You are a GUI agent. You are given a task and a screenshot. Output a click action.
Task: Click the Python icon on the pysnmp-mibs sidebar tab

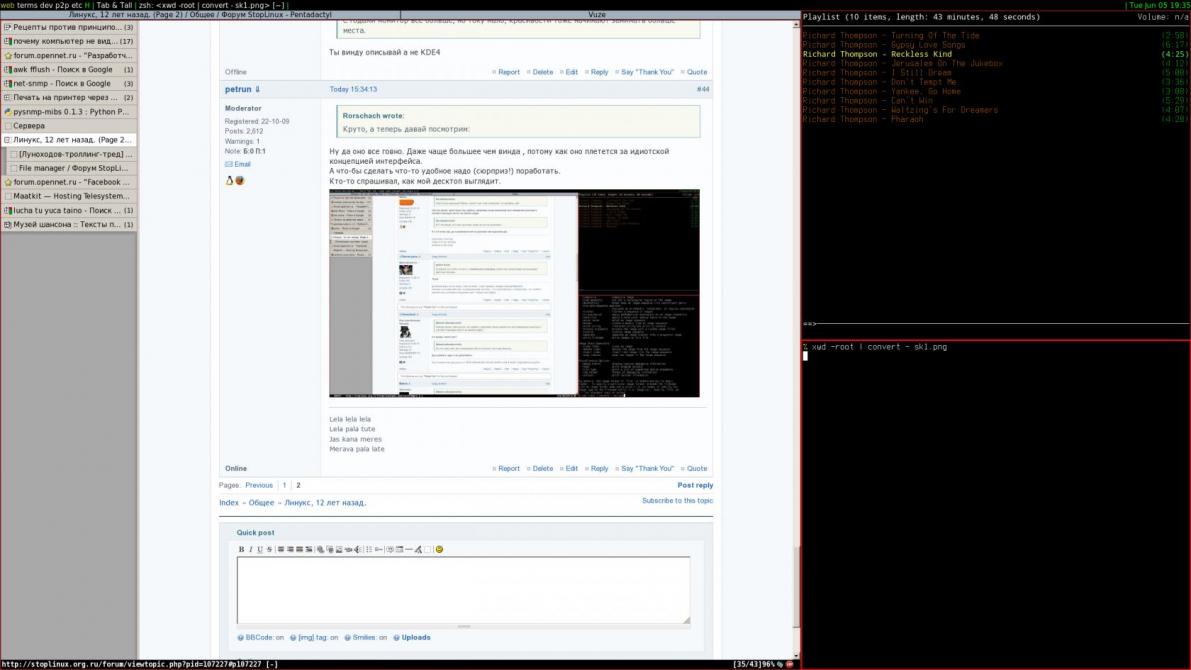[x=8, y=111]
